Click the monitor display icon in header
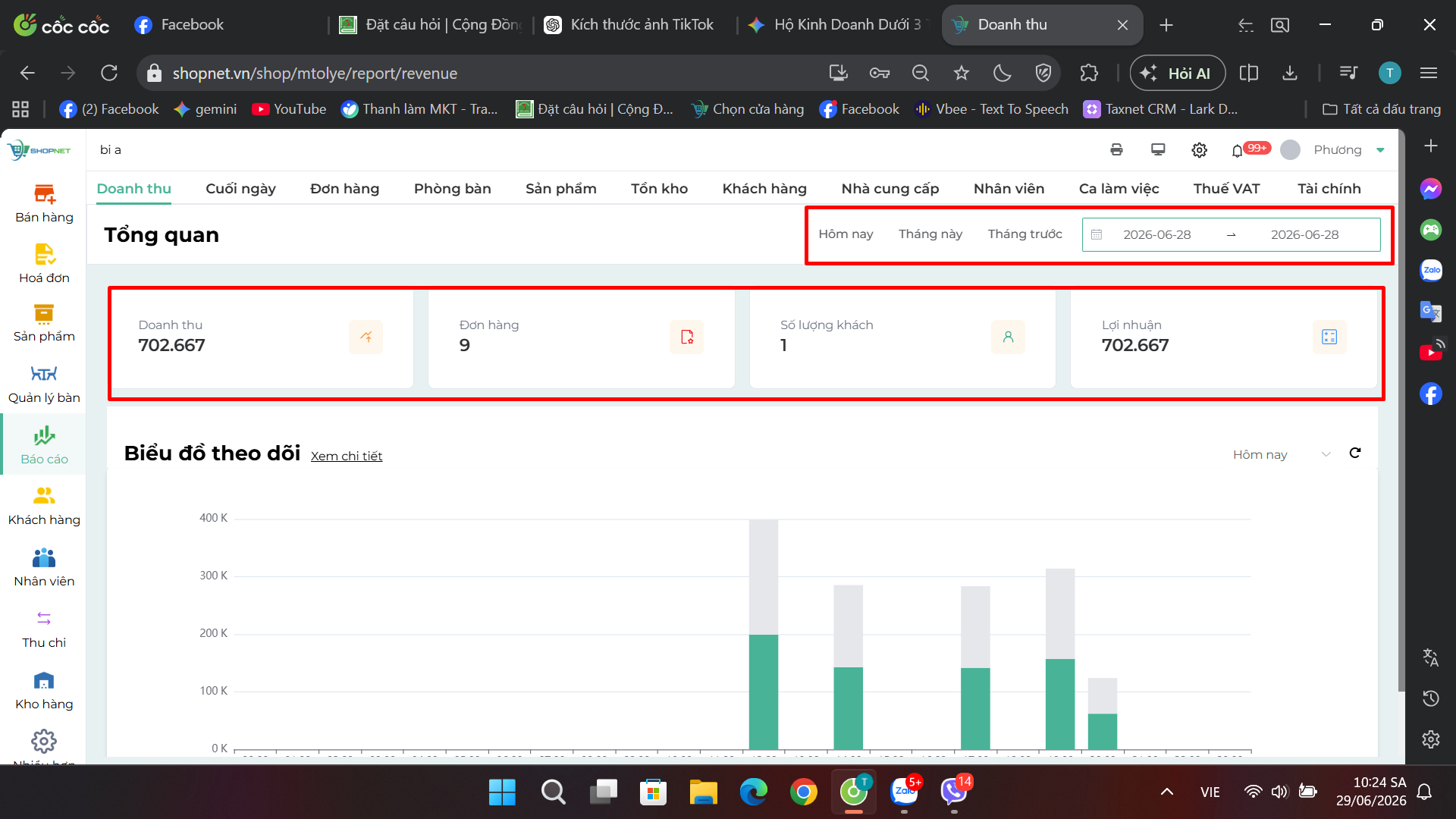 [1158, 149]
